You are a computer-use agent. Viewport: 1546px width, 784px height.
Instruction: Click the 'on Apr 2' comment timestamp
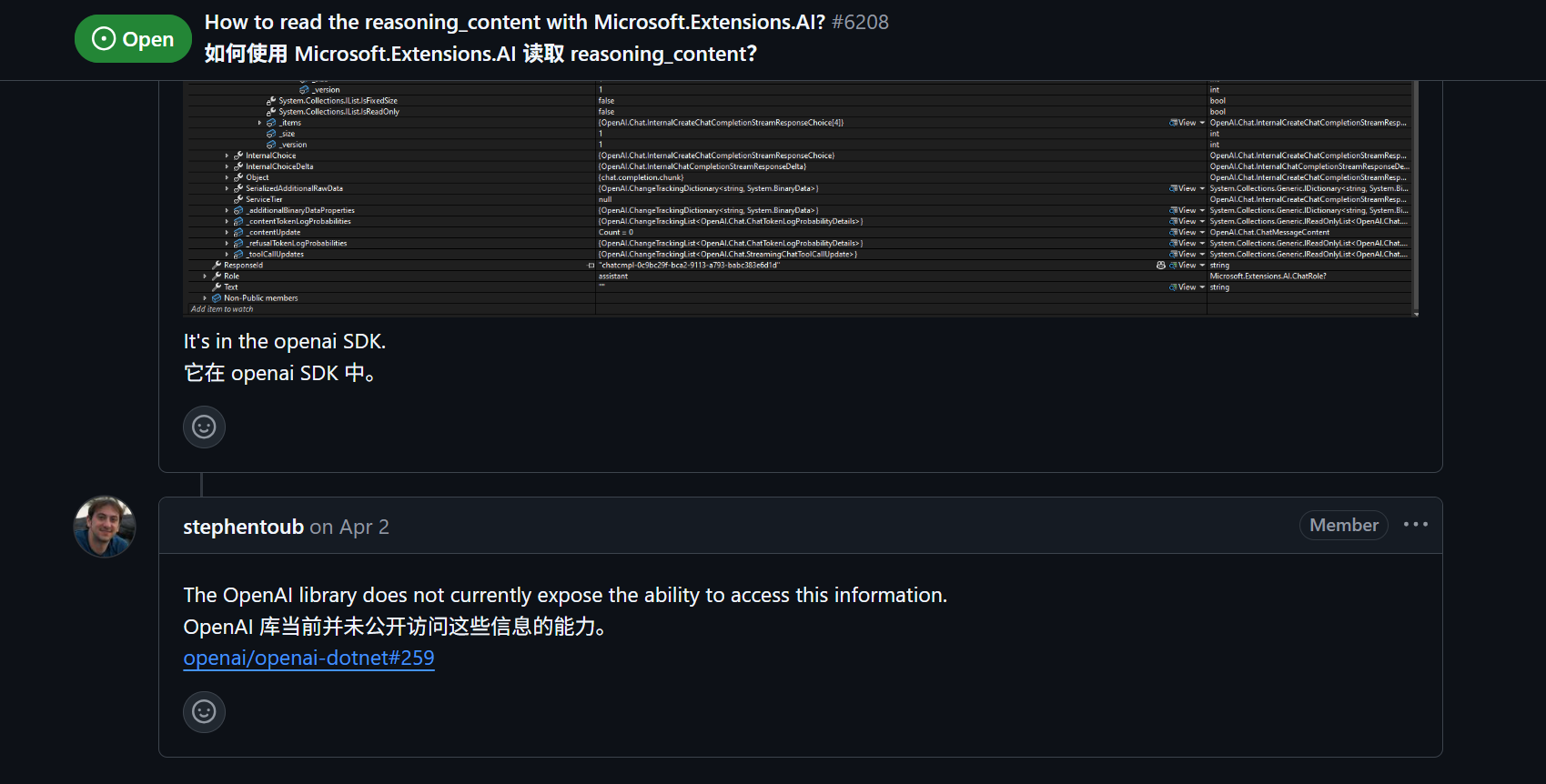[349, 527]
